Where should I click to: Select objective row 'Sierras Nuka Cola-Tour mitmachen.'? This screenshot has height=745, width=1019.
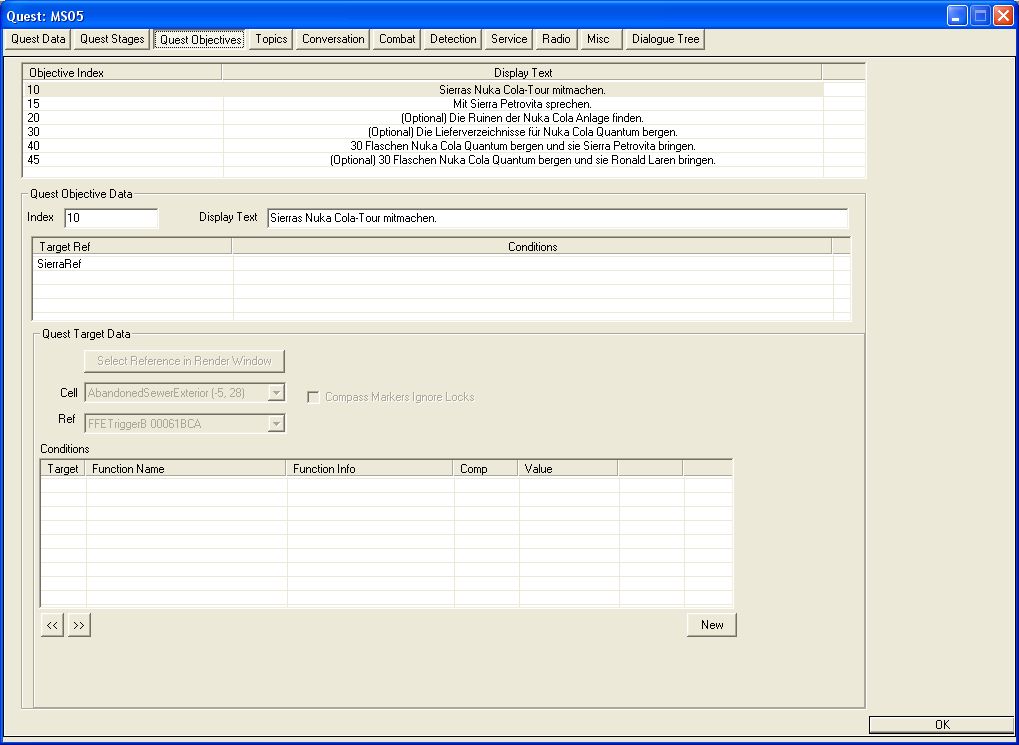click(445, 90)
